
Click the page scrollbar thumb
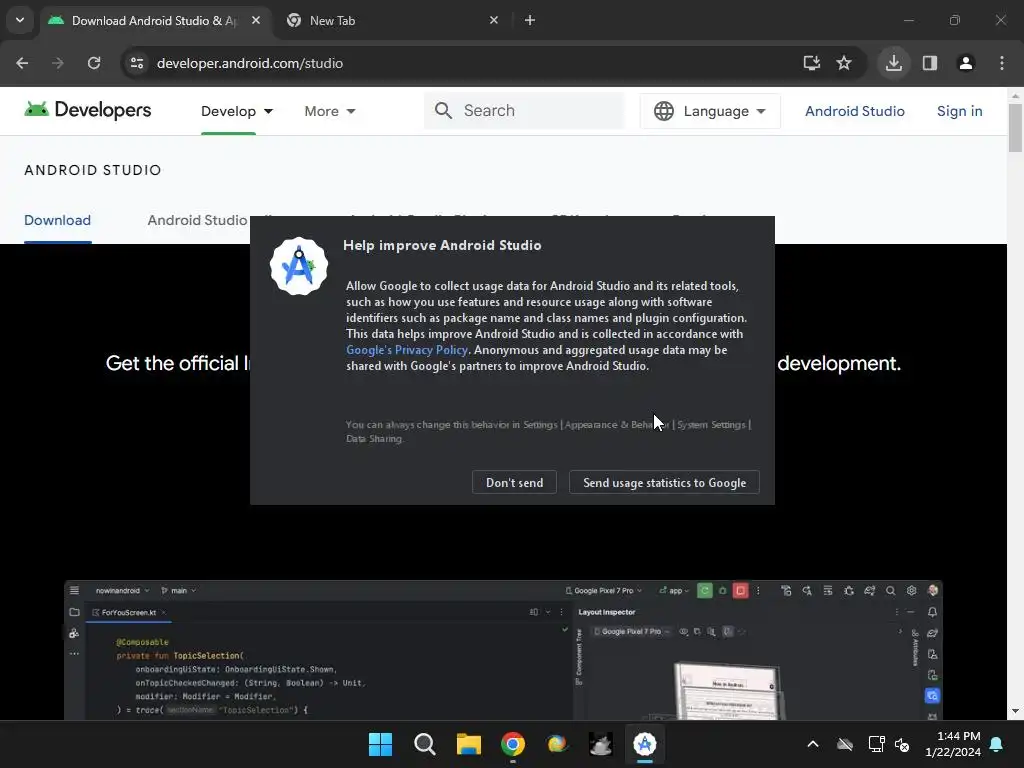click(1015, 128)
